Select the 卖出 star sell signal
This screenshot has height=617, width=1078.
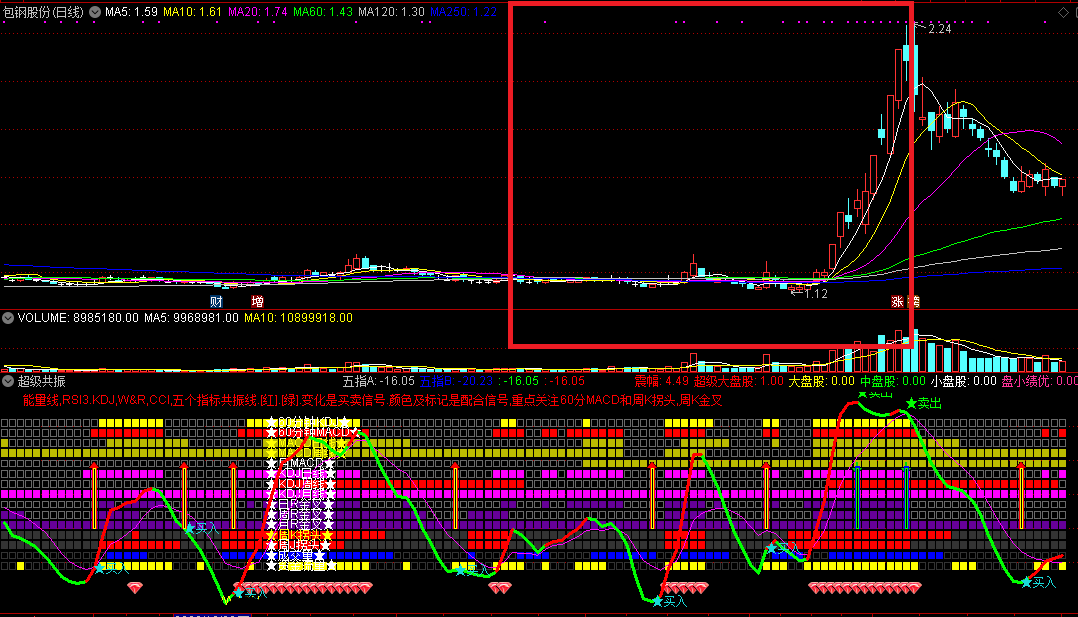click(x=924, y=403)
